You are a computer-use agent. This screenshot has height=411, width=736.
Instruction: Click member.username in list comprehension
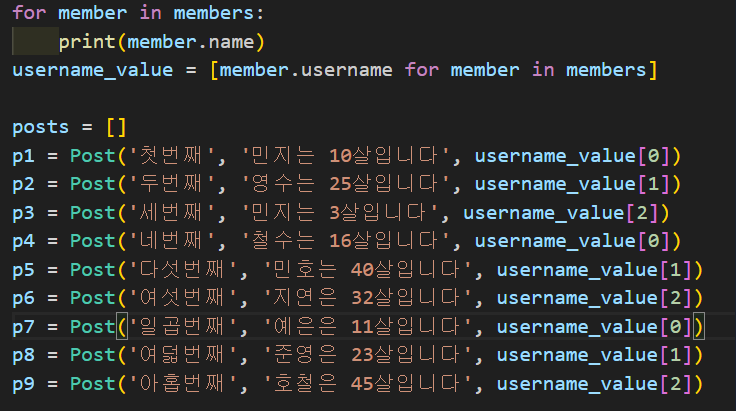[x=306, y=70]
